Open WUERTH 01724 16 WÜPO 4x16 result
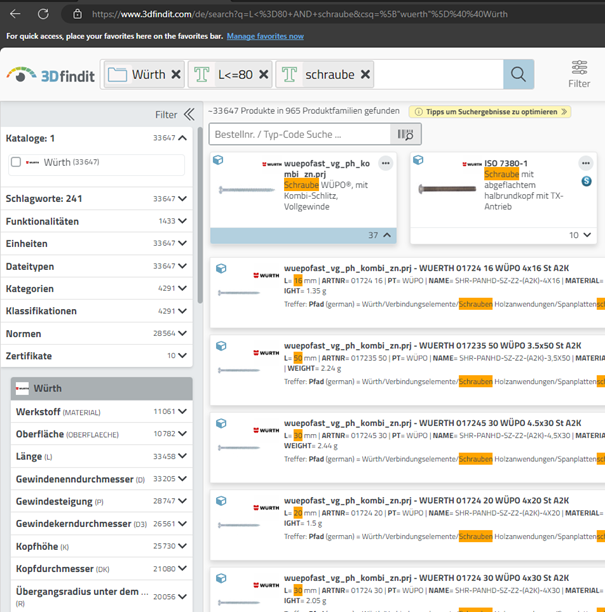Image resolution: width=605 pixels, height=612 pixels. 426,268
